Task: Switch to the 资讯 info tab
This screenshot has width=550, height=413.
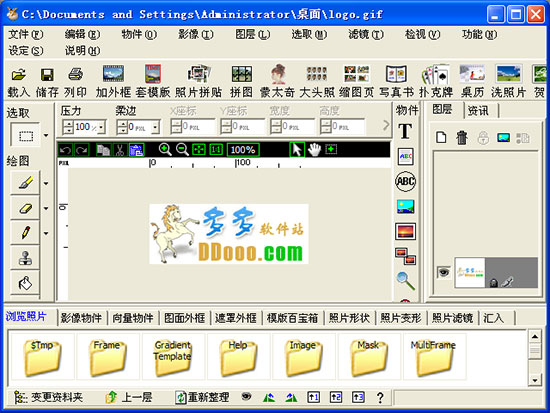Action: point(478,111)
